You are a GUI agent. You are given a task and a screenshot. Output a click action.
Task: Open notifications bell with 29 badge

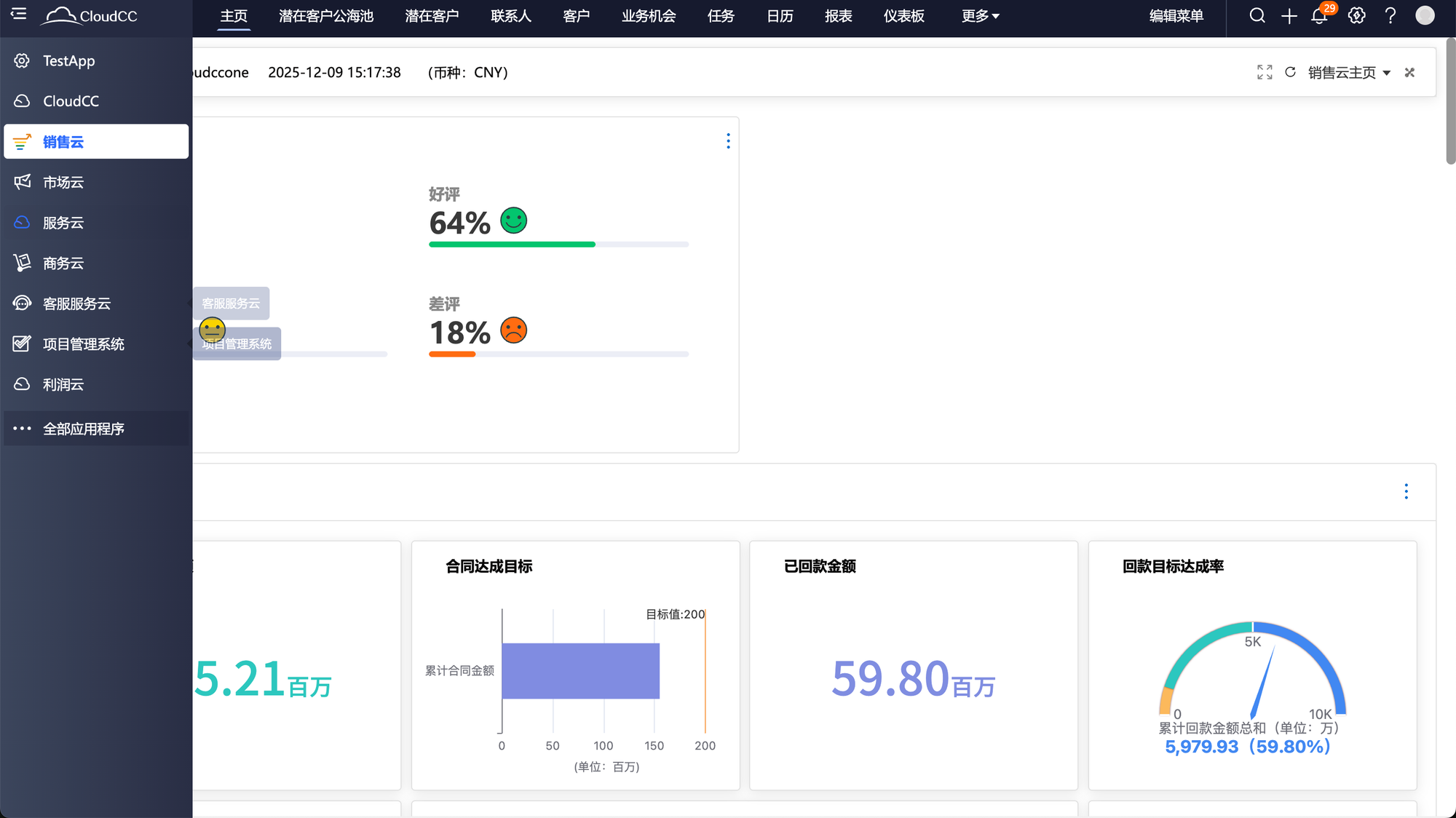[1319, 16]
